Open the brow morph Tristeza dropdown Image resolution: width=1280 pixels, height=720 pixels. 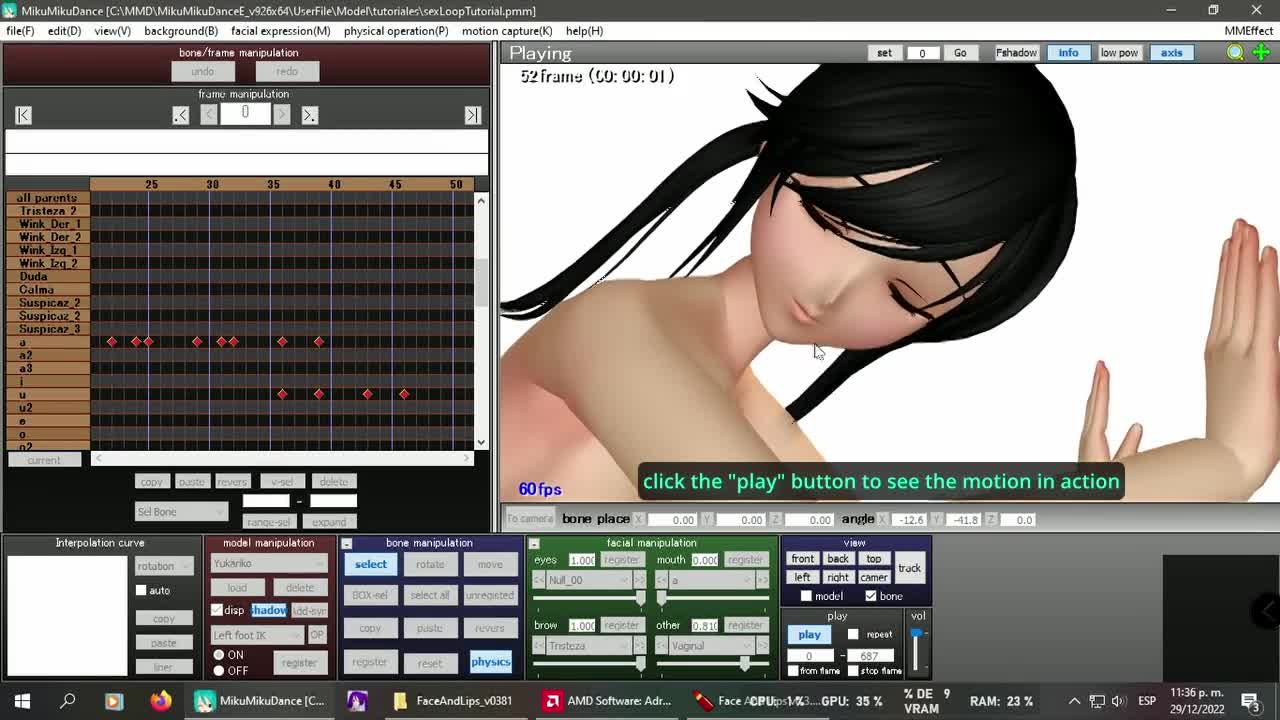pyautogui.click(x=588, y=646)
